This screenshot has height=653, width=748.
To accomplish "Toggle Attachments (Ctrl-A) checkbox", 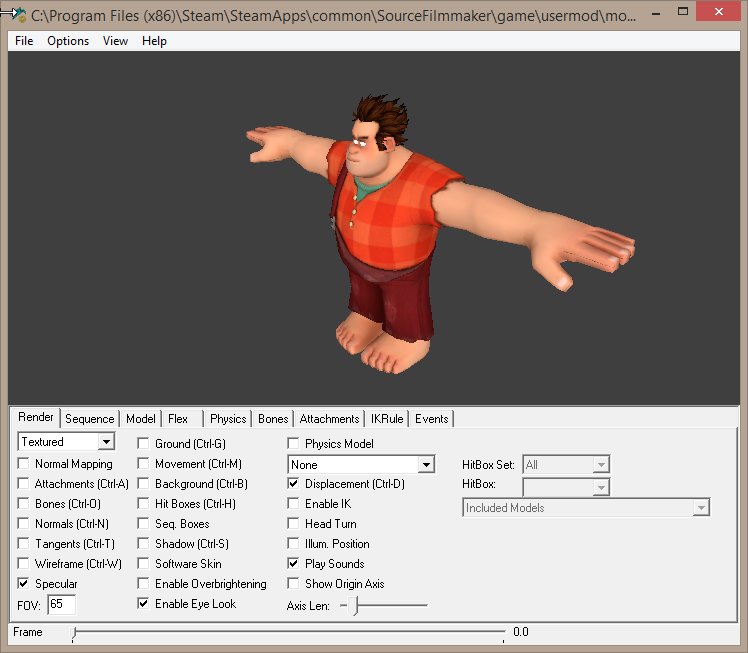I will pos(23,484).
